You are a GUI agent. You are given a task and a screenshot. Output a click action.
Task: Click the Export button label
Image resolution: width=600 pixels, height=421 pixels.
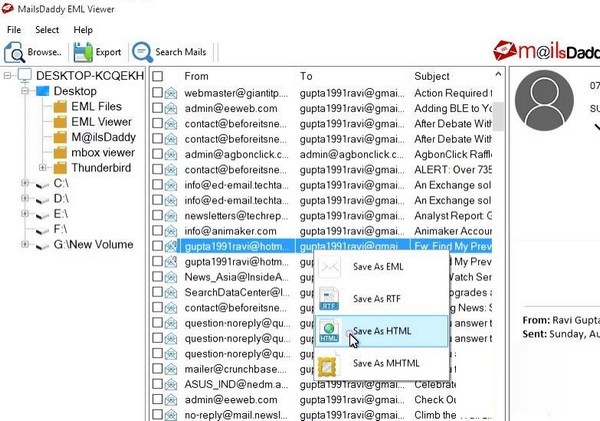(x=108, y=52)
